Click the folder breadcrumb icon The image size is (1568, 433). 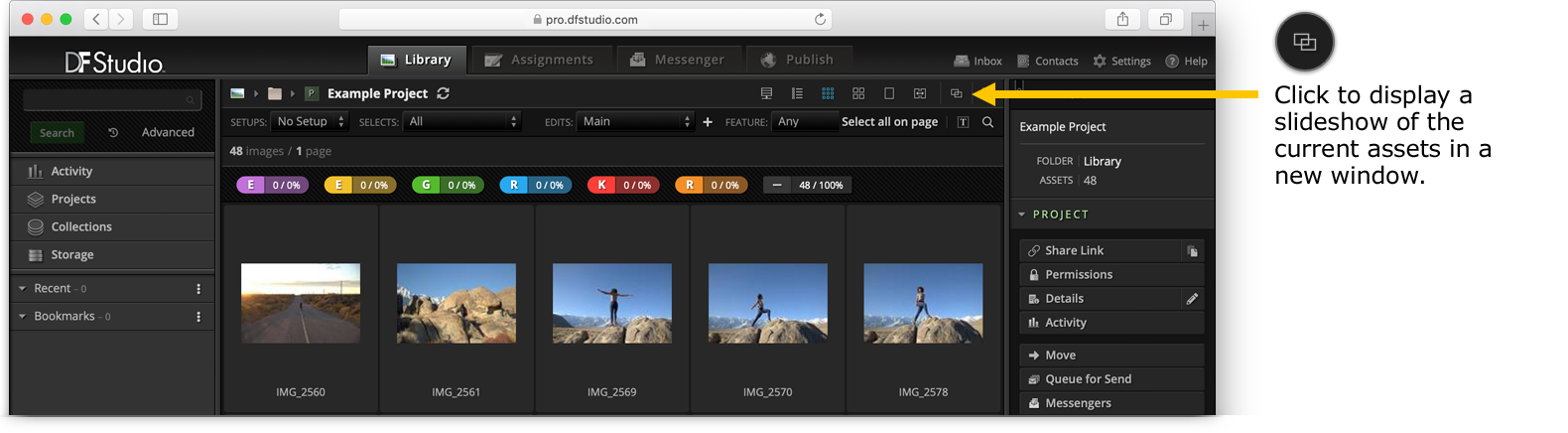click(275, 93)
